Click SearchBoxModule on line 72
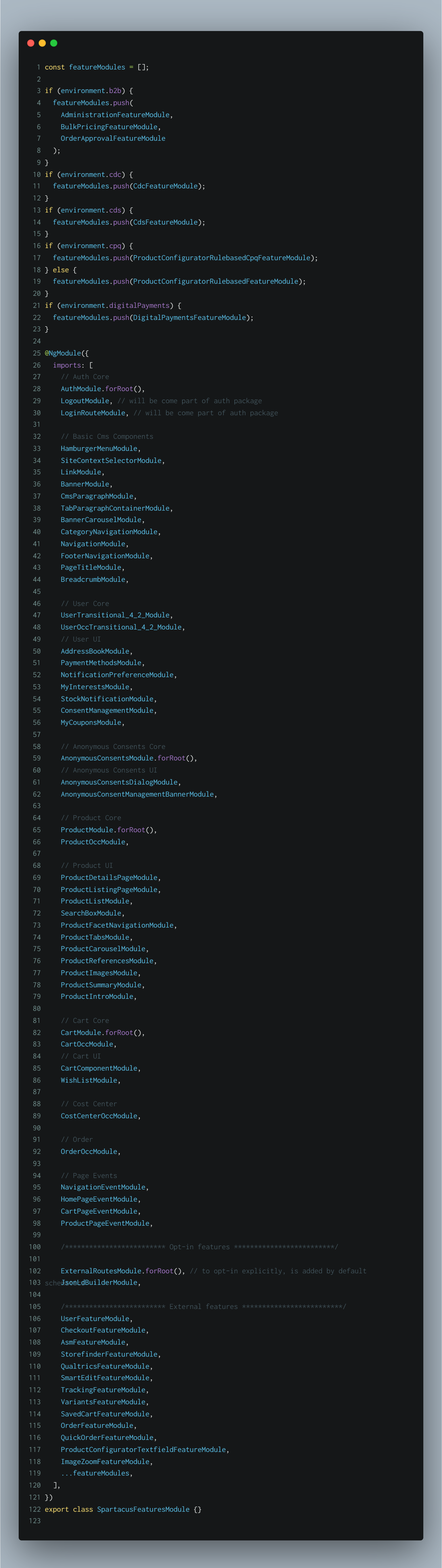 (91, 913)
